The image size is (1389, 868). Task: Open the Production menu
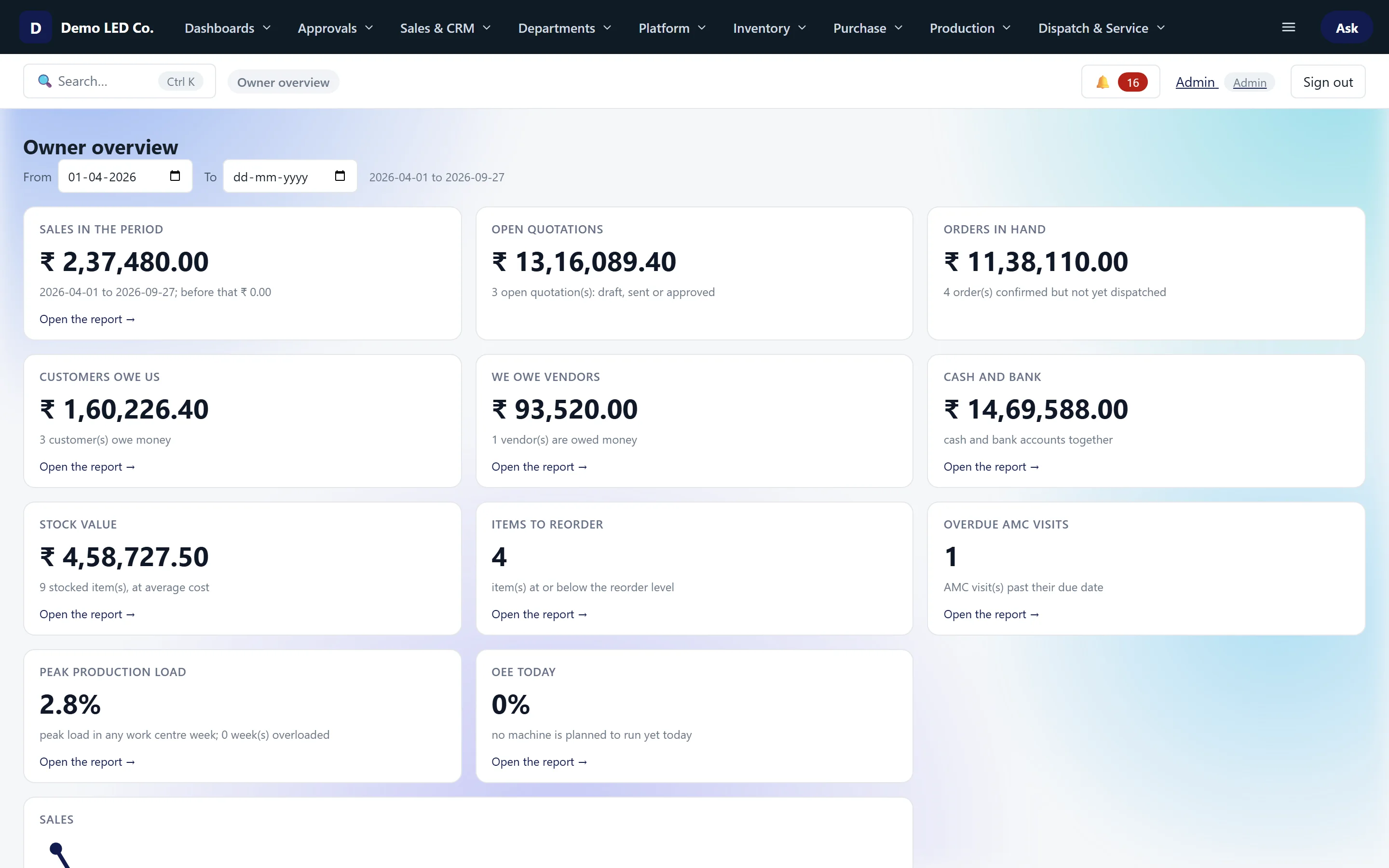point(970,28)
